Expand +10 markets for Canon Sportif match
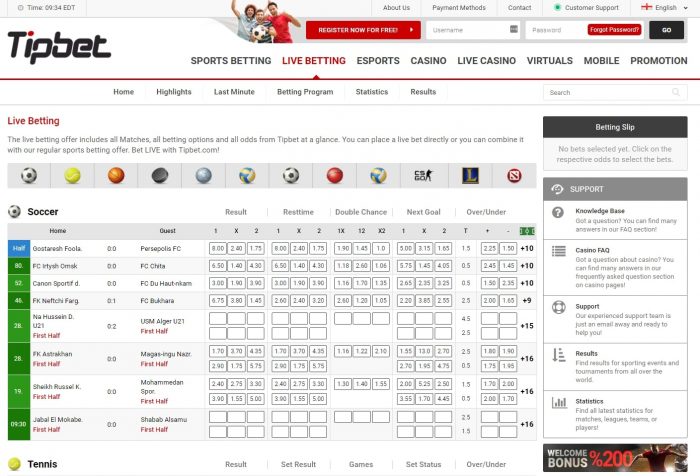This screenshot has width=700, height=476. pyautogui.click(x=527, y=283)
